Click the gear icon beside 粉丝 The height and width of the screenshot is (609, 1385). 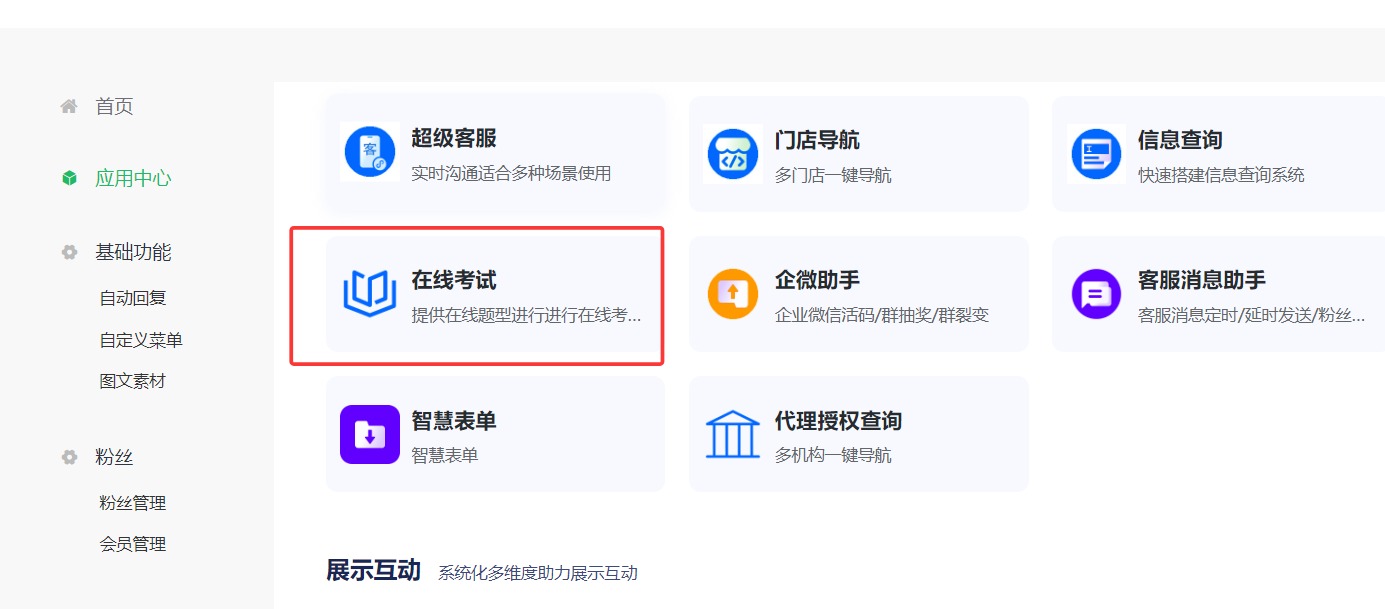(x=68, y=457)
